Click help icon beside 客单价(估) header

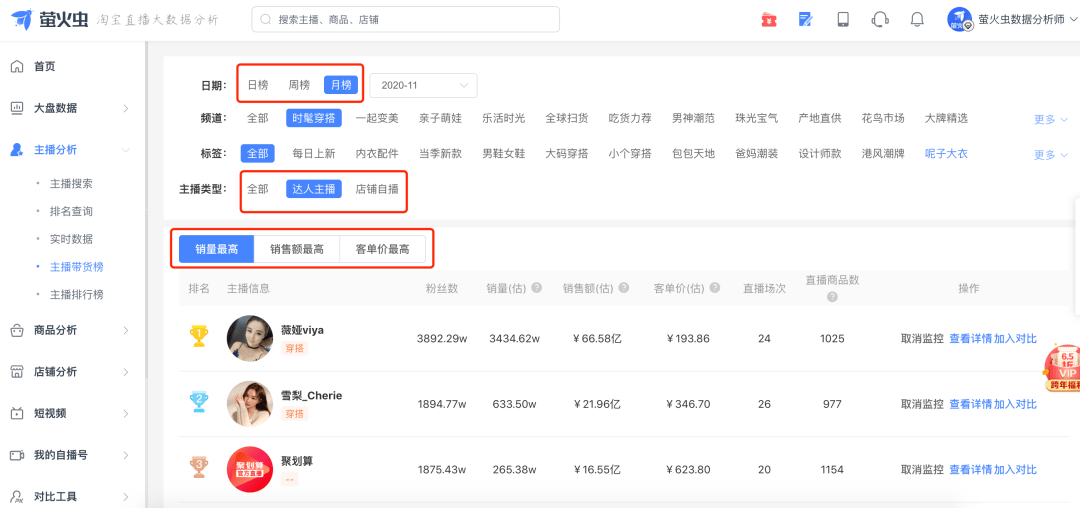tap(716, 288)
